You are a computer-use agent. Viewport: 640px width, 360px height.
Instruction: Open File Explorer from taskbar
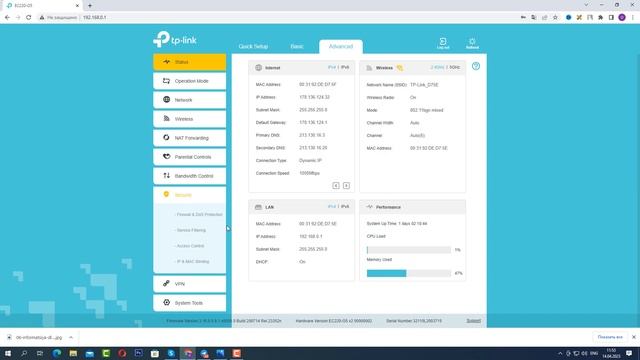coord(73,353)
